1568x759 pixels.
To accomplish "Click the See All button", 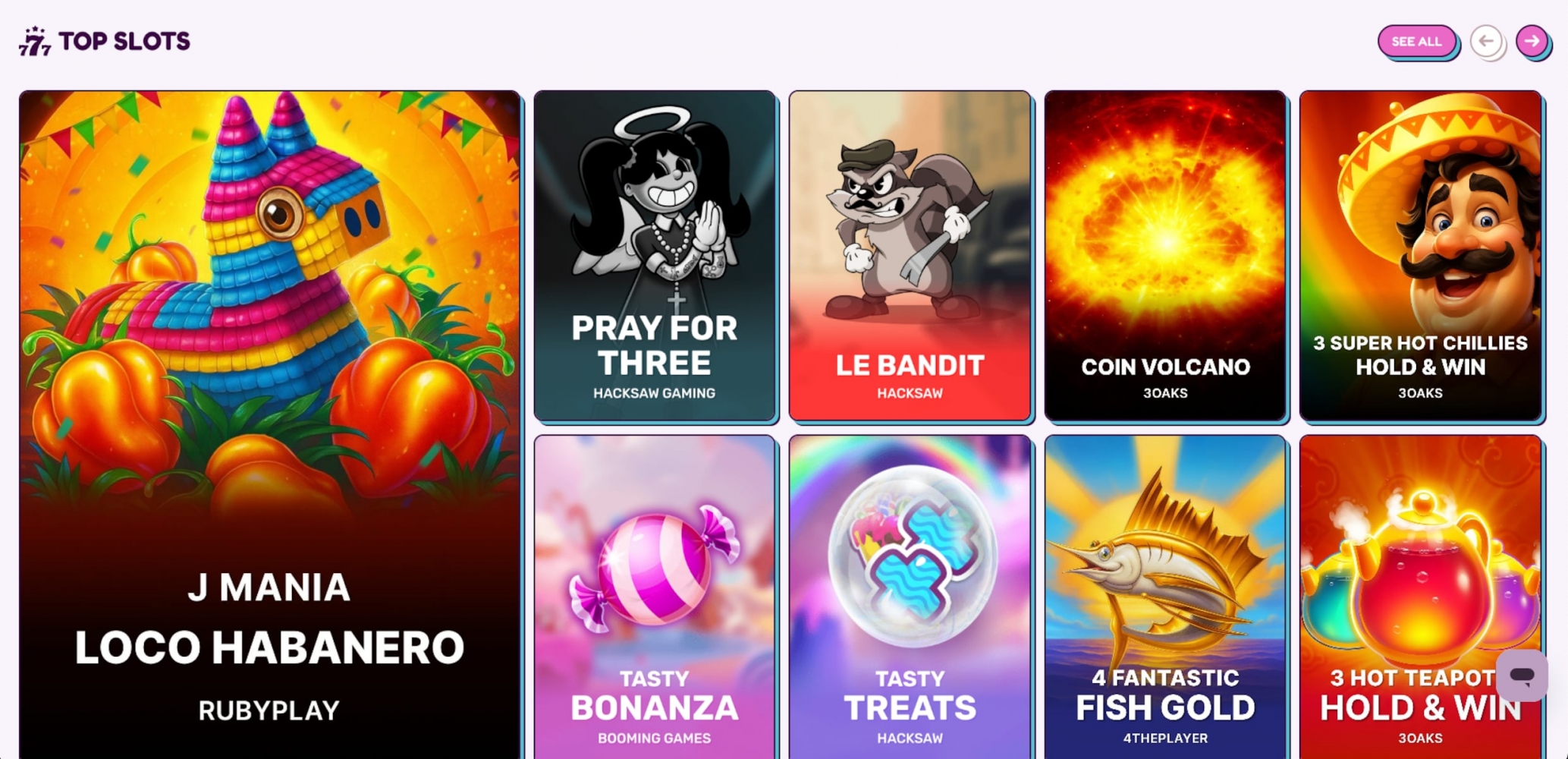I will 1416,41.
